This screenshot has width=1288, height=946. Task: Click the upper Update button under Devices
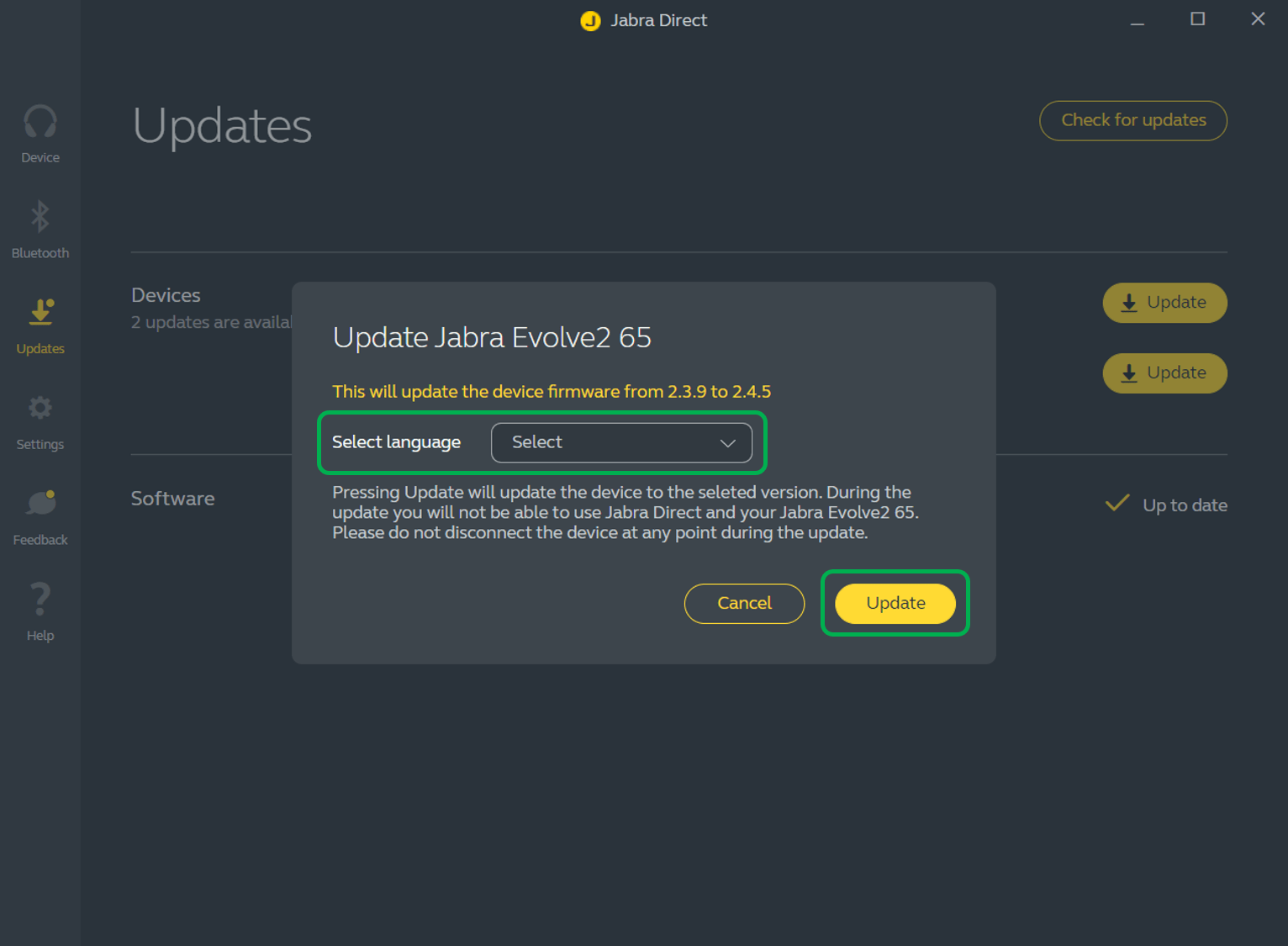click(x=1164, y=303)
